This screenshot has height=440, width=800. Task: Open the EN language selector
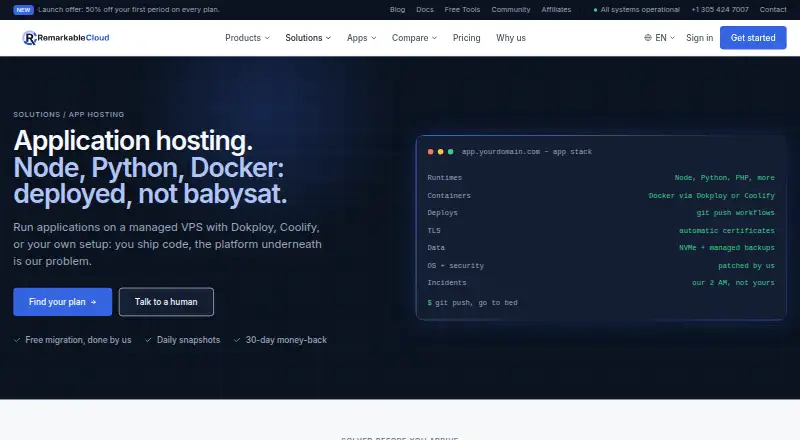pyautogui.click(x=660, y=38)
